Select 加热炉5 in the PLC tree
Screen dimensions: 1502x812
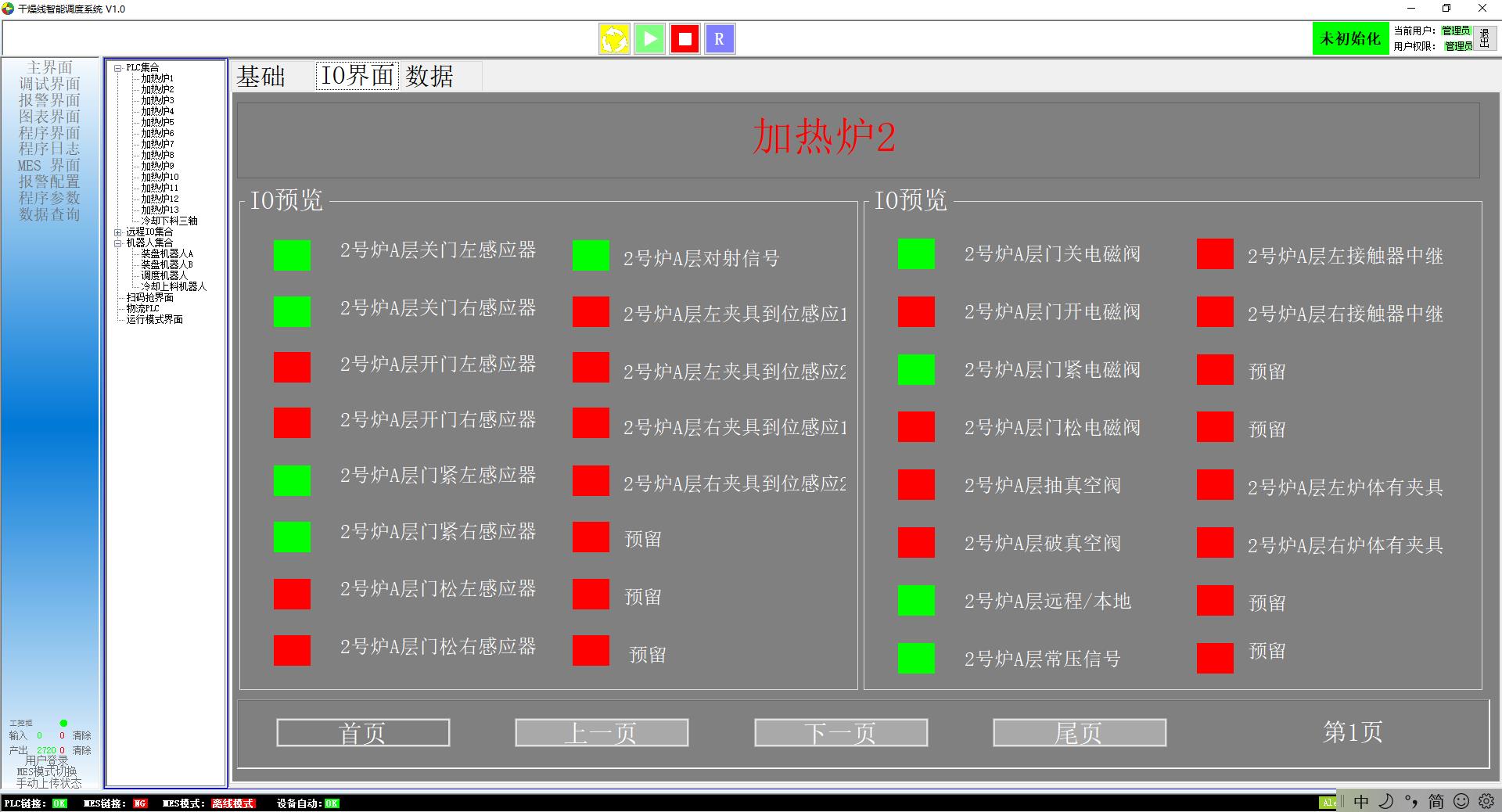pos(157,123)
